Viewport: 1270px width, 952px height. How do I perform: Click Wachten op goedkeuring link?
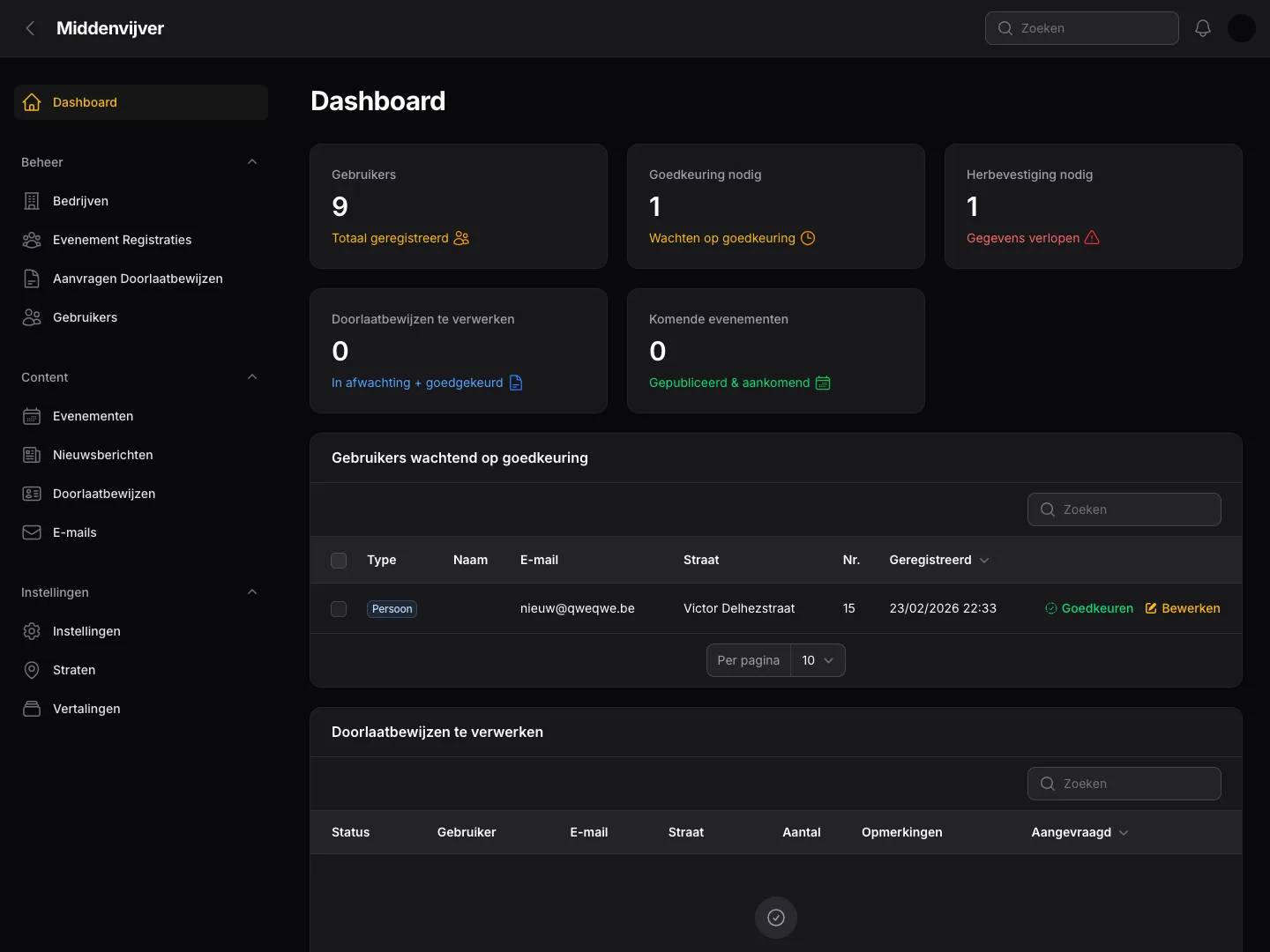tap(732, 238)
